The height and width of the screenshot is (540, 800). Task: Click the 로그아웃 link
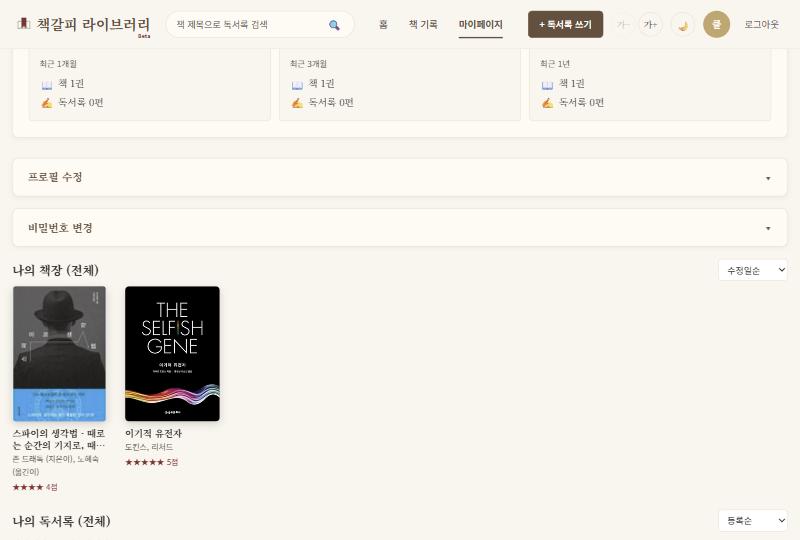(x=761, y=24)
